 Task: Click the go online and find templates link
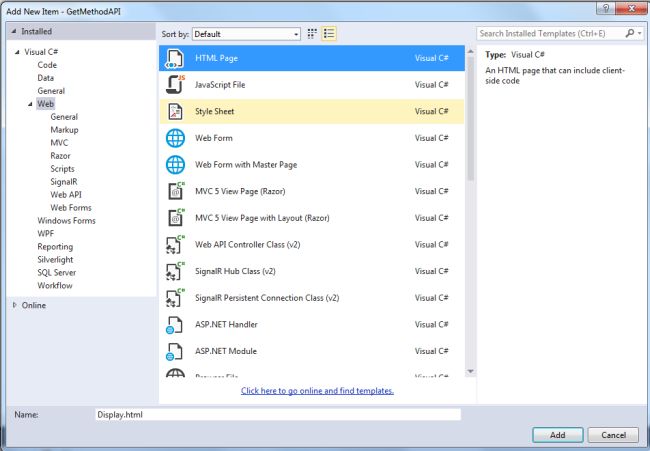pyautogui.click(x=317, y=390)
